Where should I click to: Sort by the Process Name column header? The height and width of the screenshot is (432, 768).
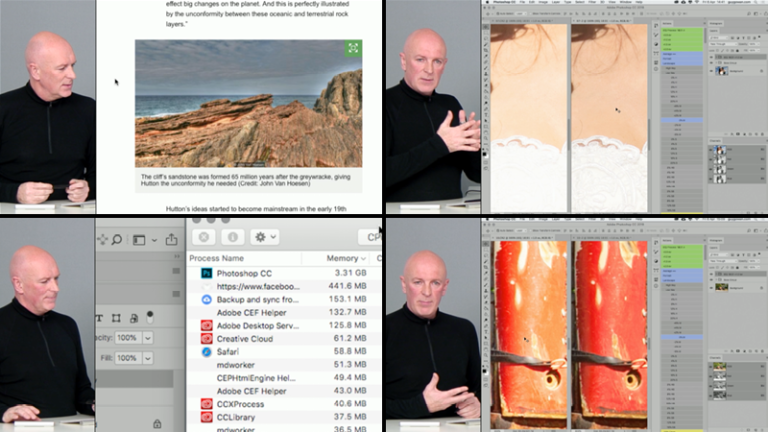click(230, 257)
